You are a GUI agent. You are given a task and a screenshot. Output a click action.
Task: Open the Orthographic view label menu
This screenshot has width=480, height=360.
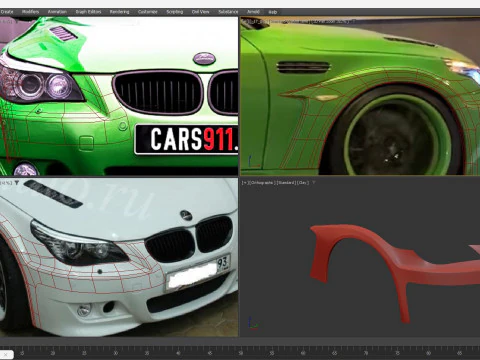point(262,183)
